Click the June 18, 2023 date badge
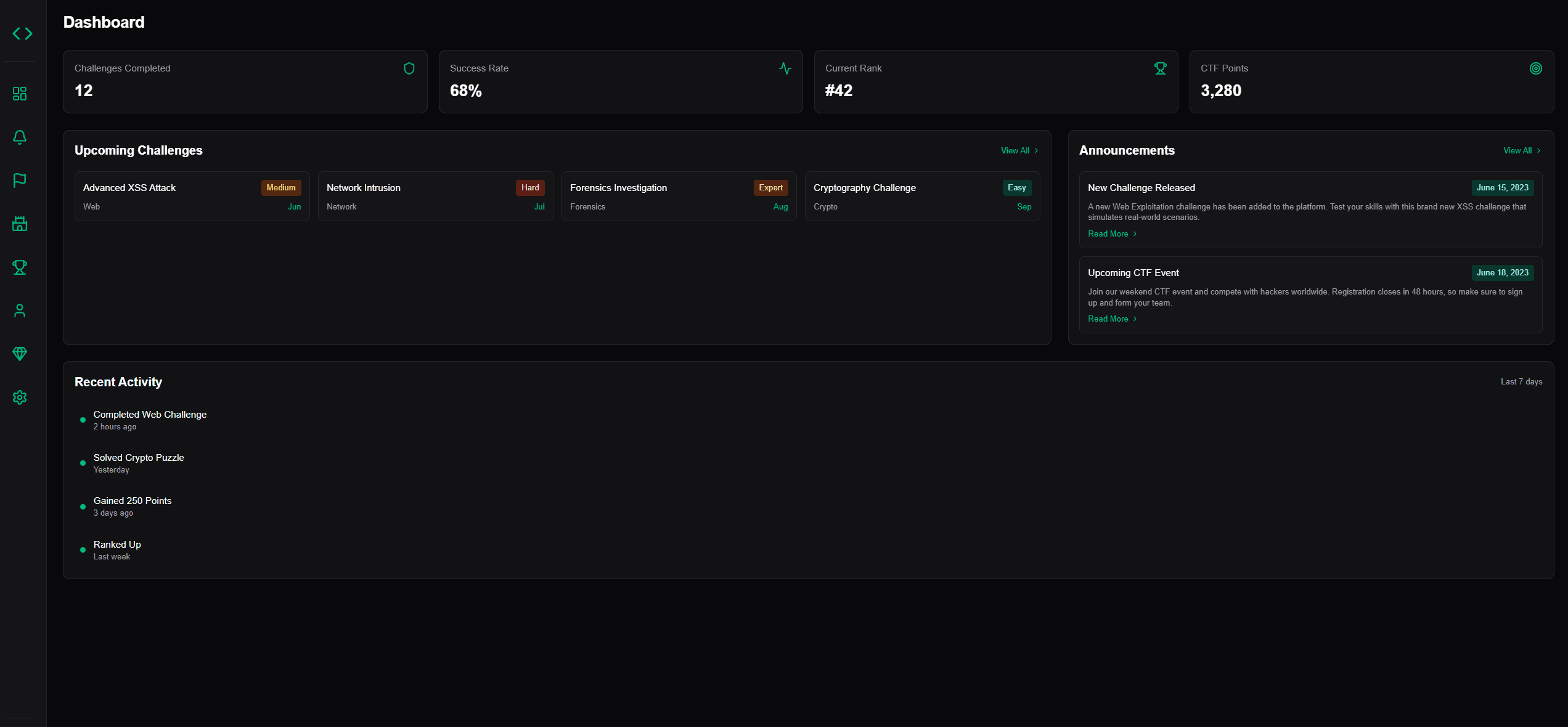1568x727 pixels. pyautogui.click(x=1503, y=273)
